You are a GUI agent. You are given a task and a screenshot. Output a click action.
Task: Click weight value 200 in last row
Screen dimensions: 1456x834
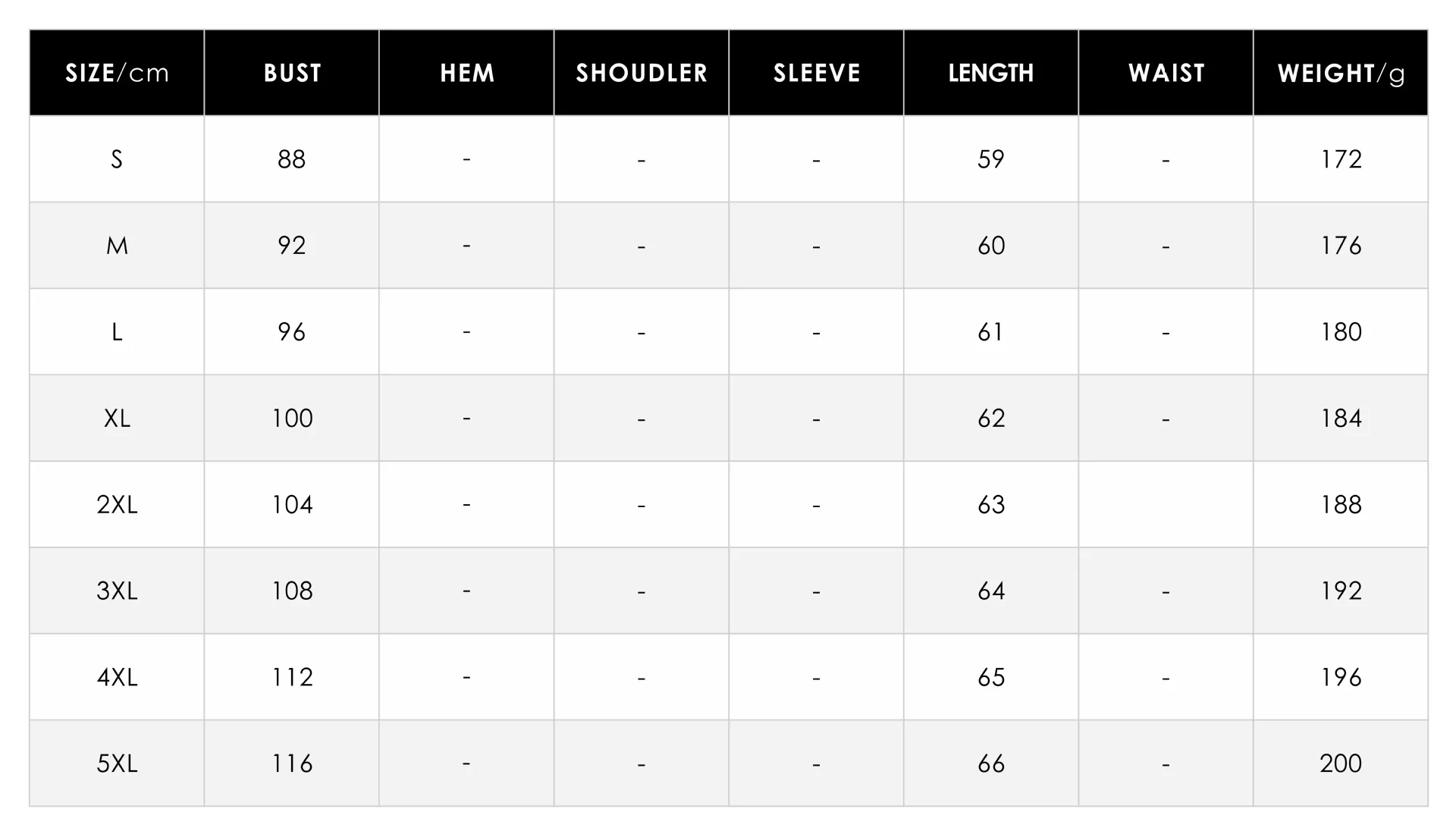(x=1341, y=763)
